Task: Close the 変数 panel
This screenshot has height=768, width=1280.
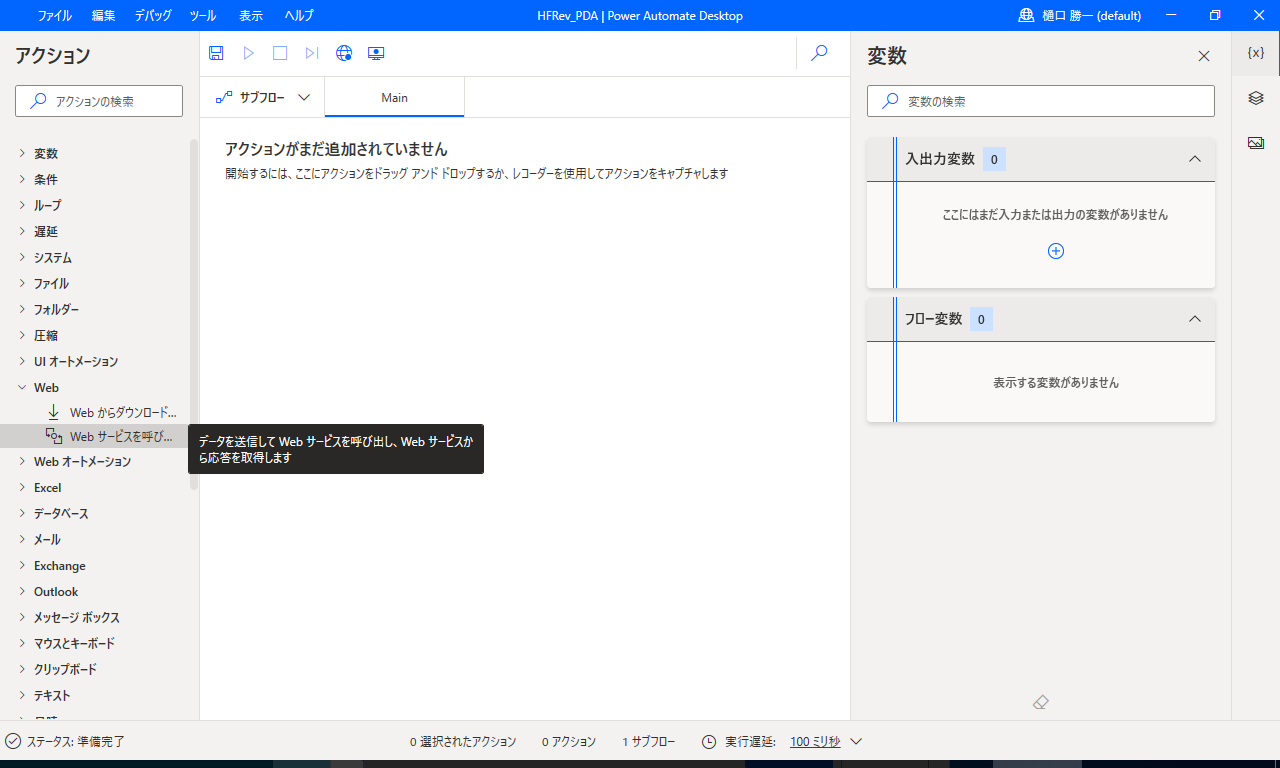Action: (x=1204, y=56)
